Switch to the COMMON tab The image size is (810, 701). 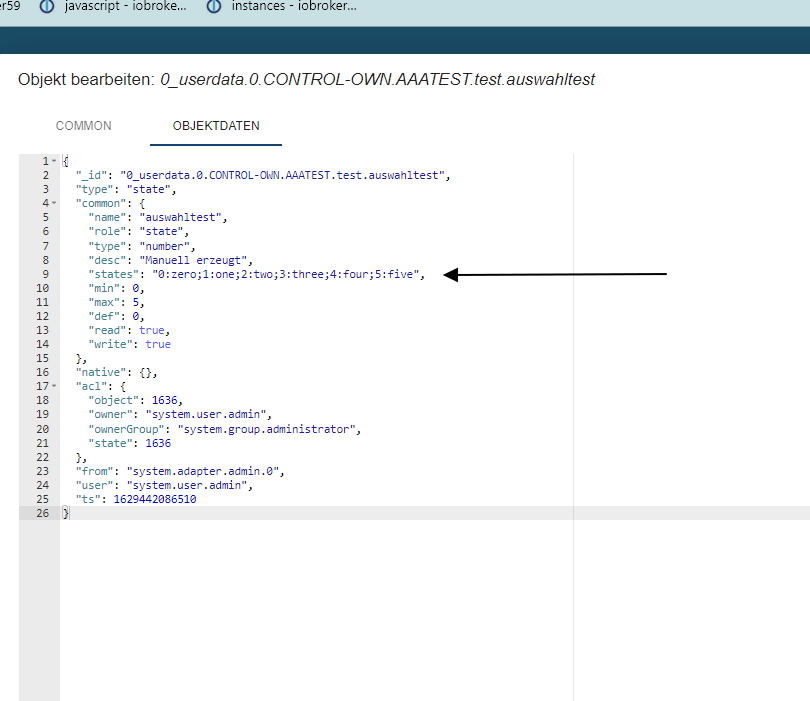point(84,126)
